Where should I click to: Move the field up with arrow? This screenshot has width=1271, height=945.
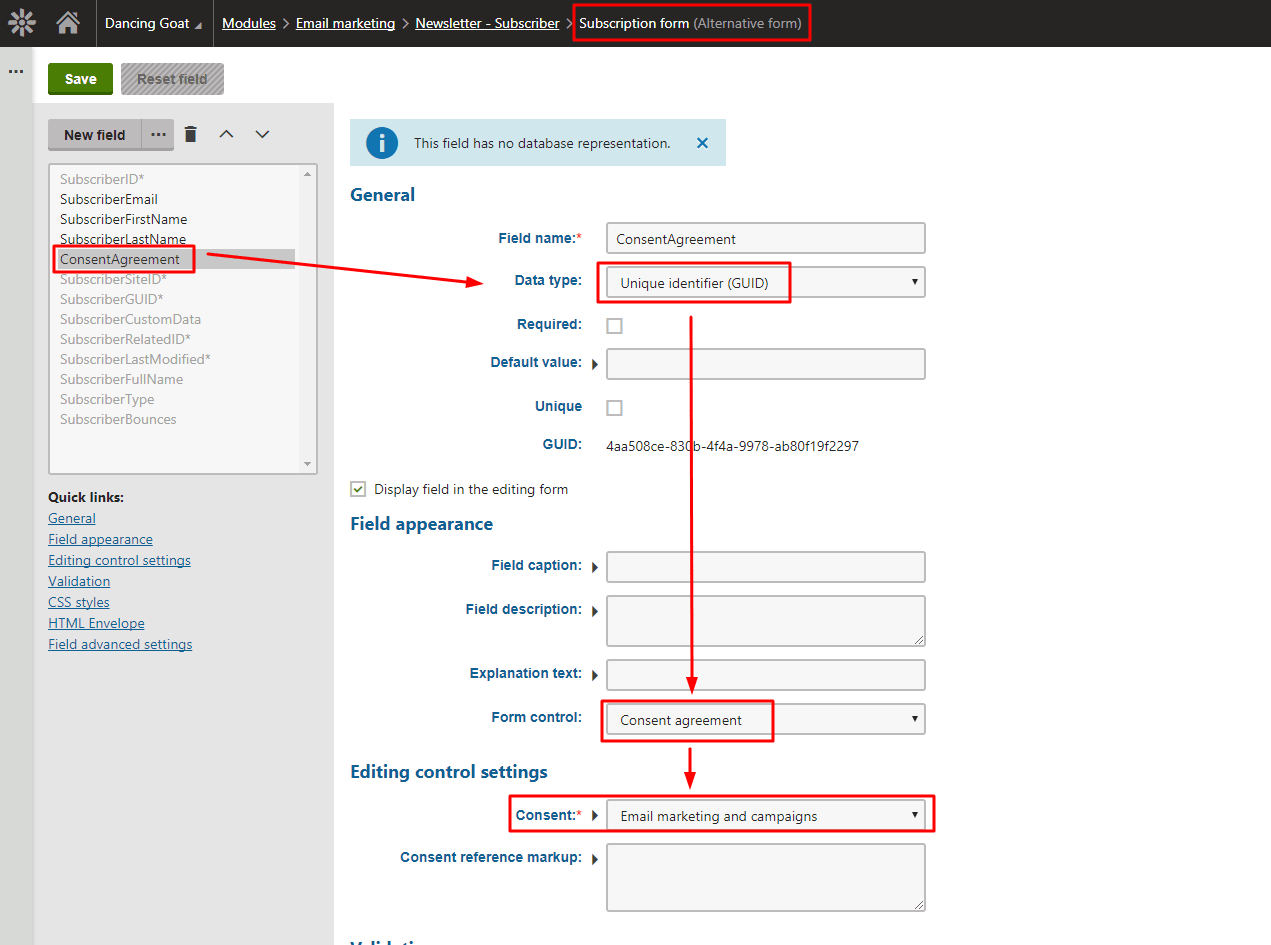[227, 134]
